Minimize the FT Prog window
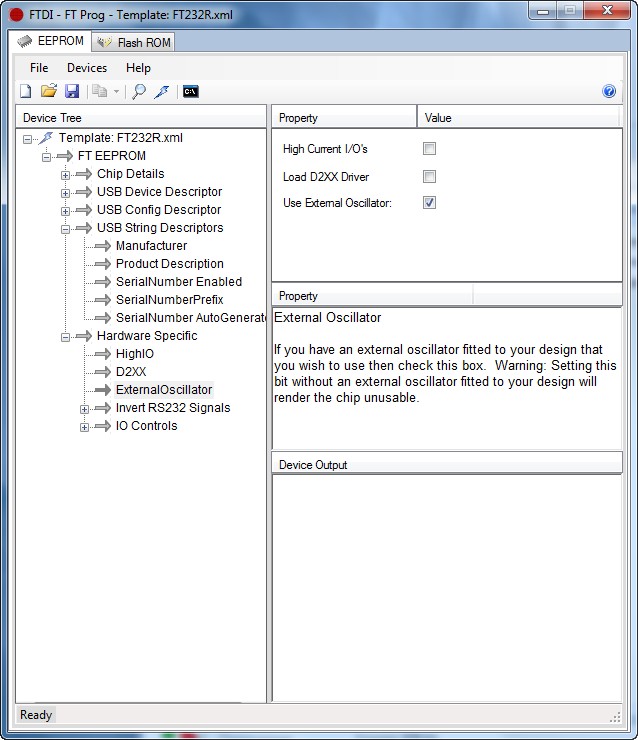Image resolution: width=638 pixels, height=740 pixels. point(543,11)
